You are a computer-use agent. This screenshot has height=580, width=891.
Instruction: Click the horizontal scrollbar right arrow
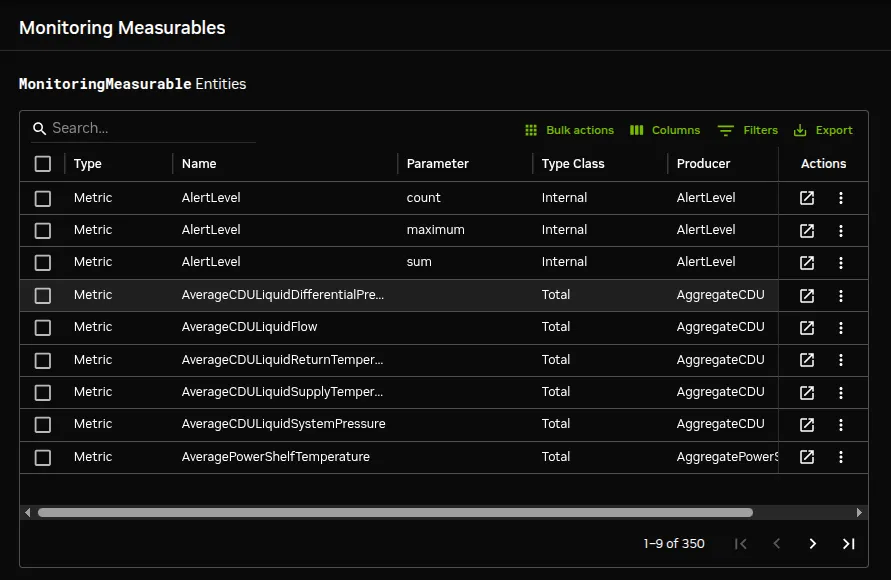click(859, 512)
